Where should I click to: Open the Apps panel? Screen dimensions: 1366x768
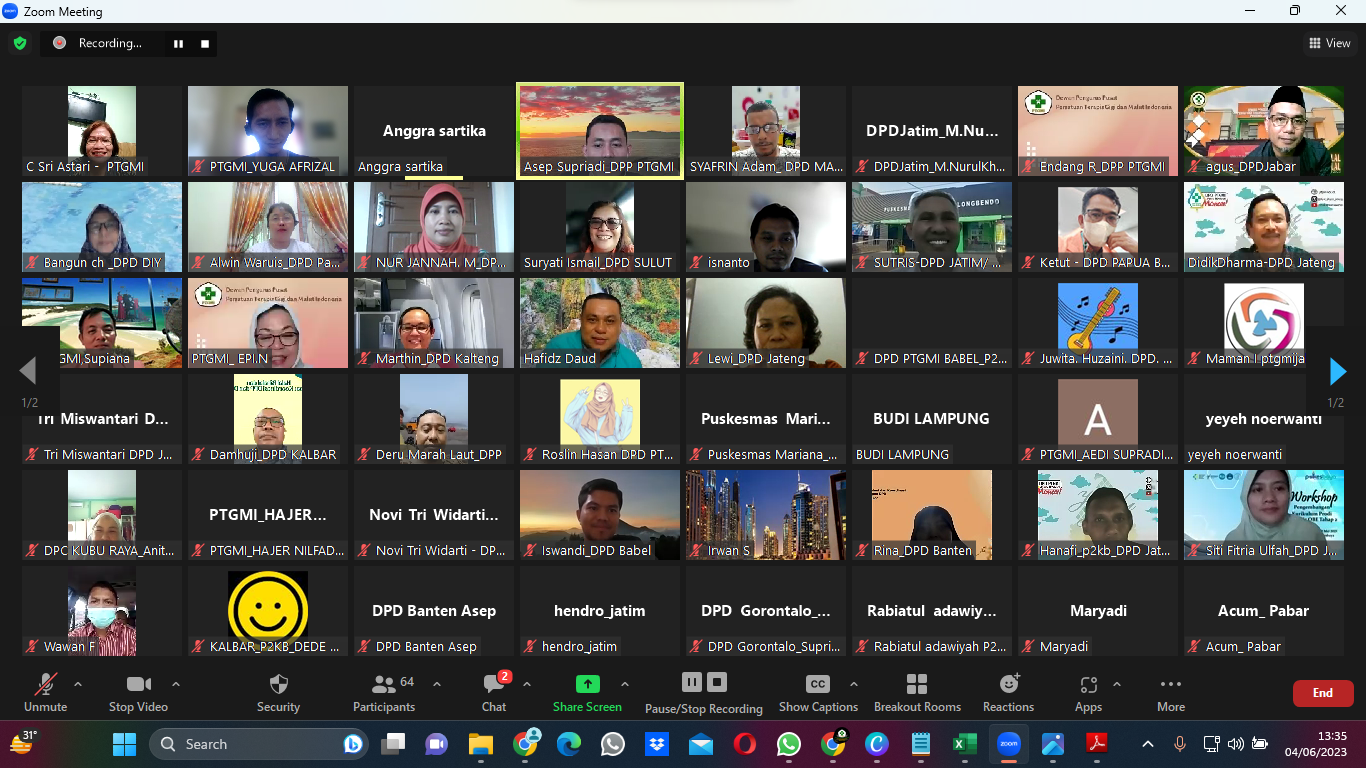[x=1088, y=693]
